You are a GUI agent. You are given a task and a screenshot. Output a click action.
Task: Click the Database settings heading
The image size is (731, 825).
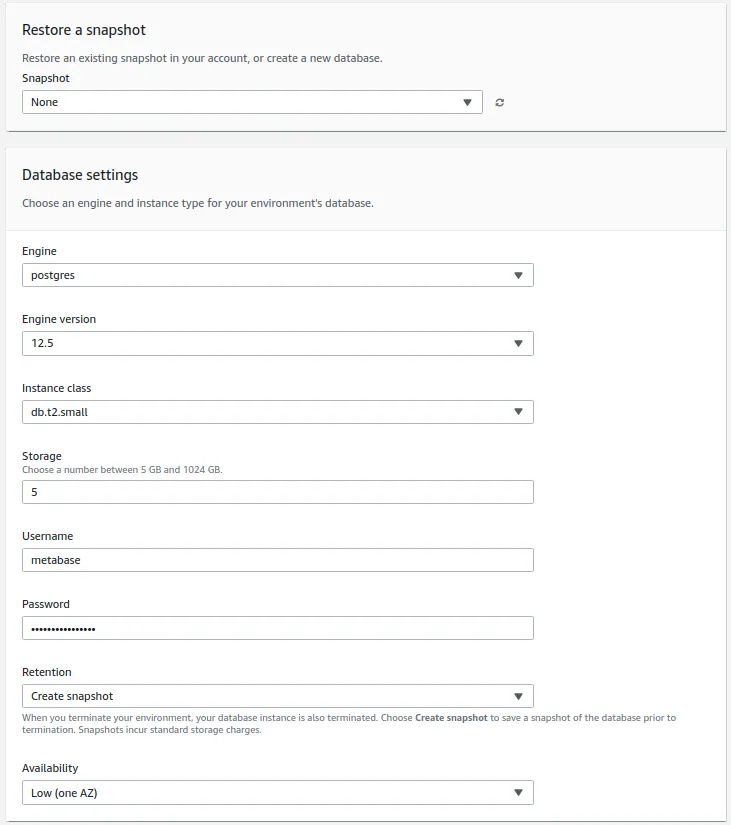pos(80,175)
